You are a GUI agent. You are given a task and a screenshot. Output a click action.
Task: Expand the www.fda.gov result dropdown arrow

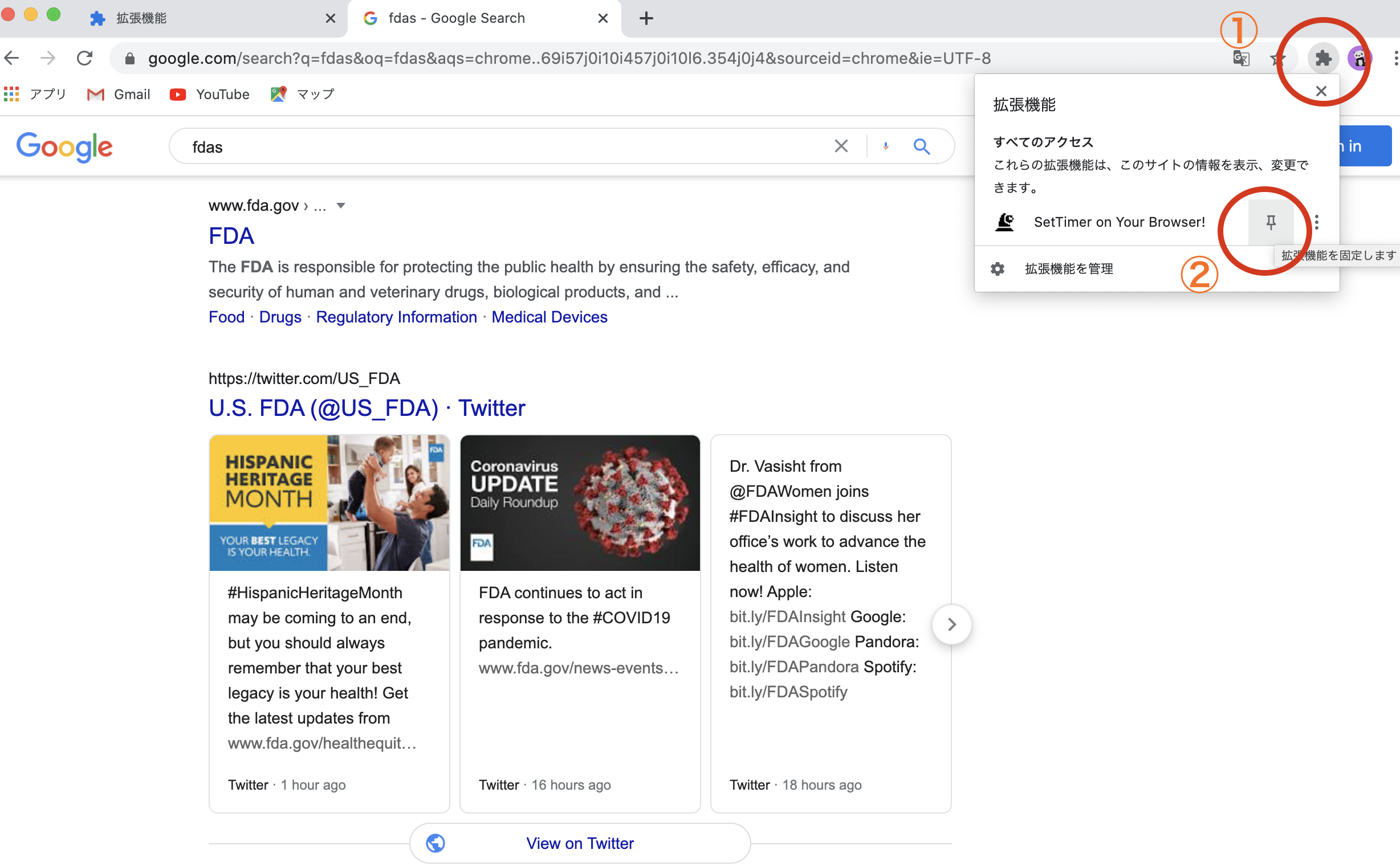pyautogui.click(x=341, y=206)
